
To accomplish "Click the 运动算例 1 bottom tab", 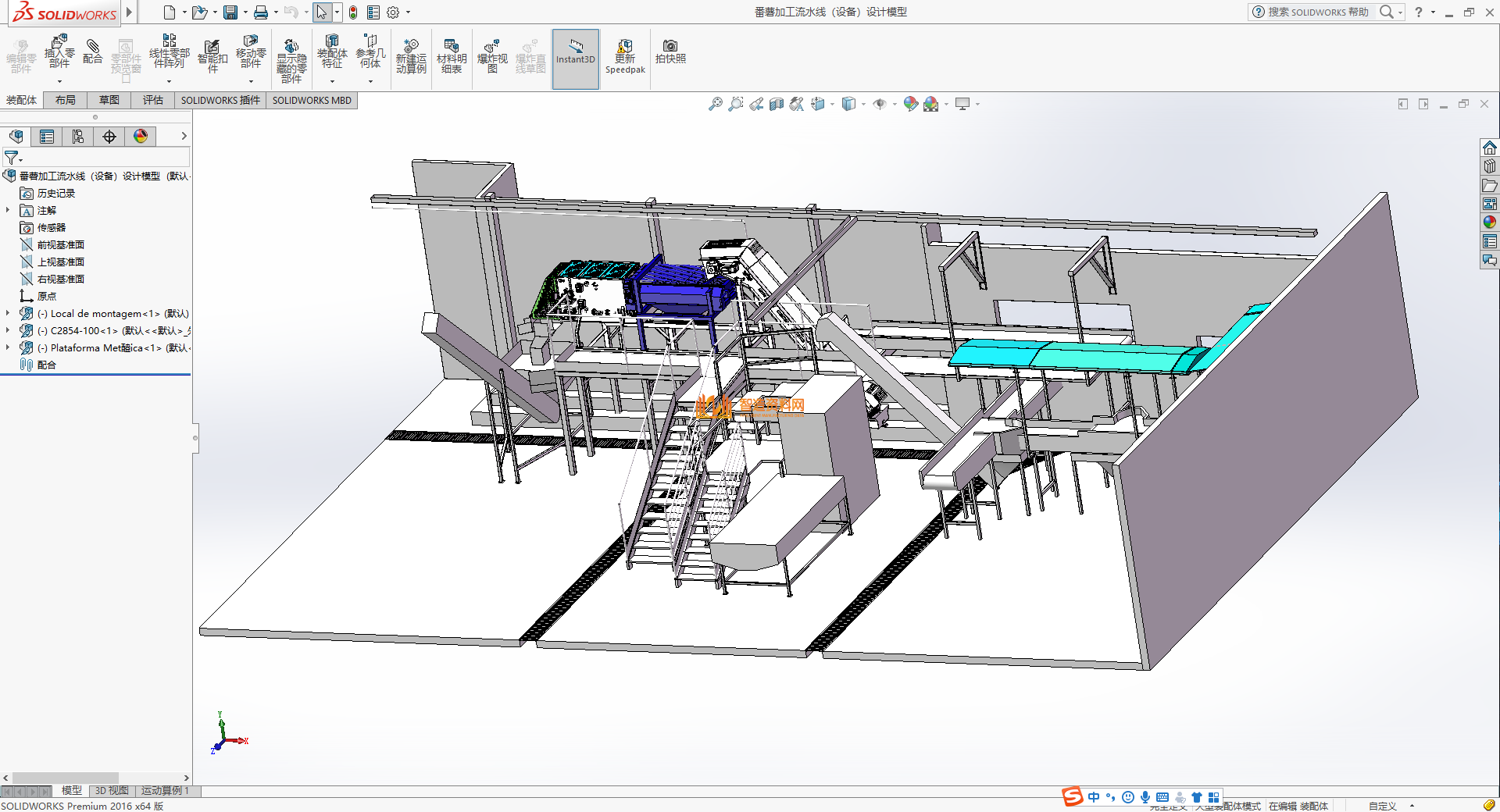I will [x=165, y=791].
